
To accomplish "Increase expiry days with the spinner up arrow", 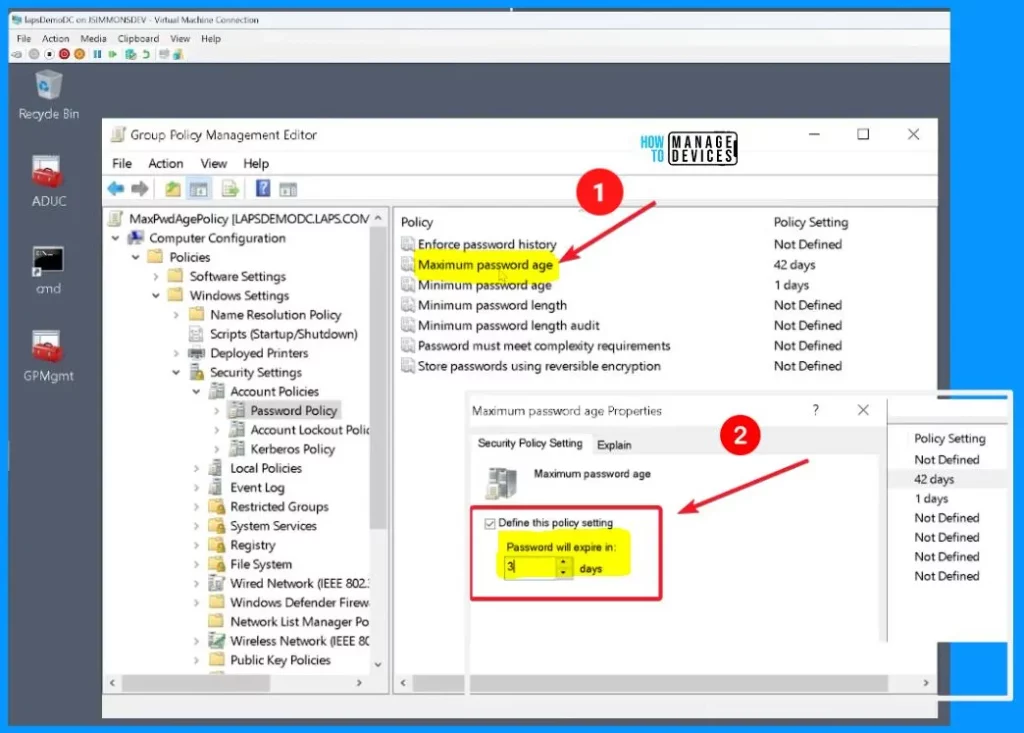I will click(563, 562).
